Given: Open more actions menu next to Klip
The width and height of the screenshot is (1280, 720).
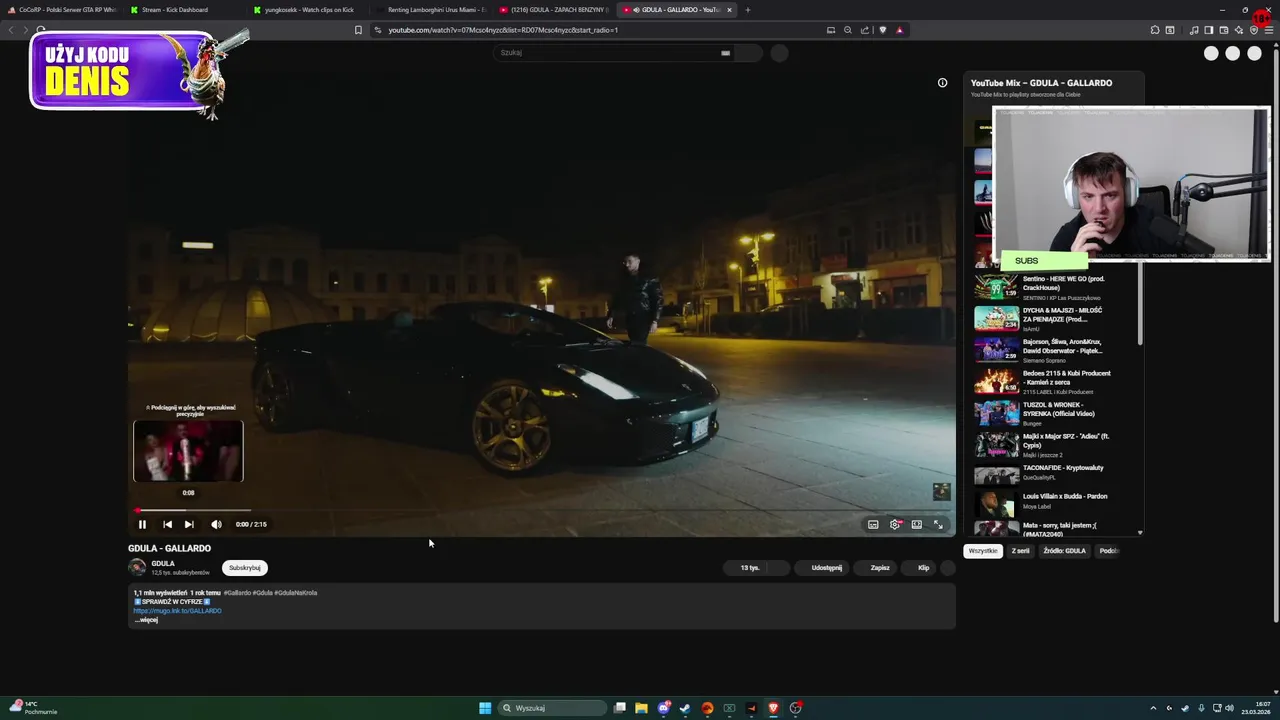Looking at the screenshot, I should click(x=948, y=568).
